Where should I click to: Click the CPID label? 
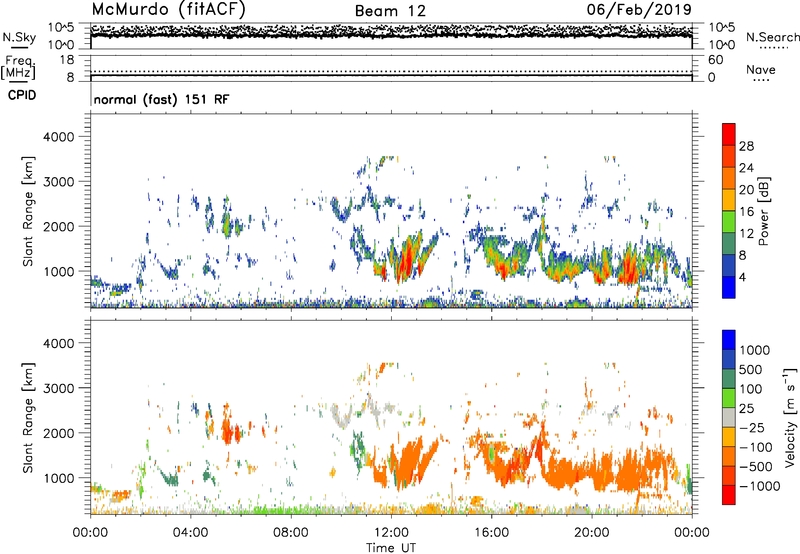(x=22, y=95)
